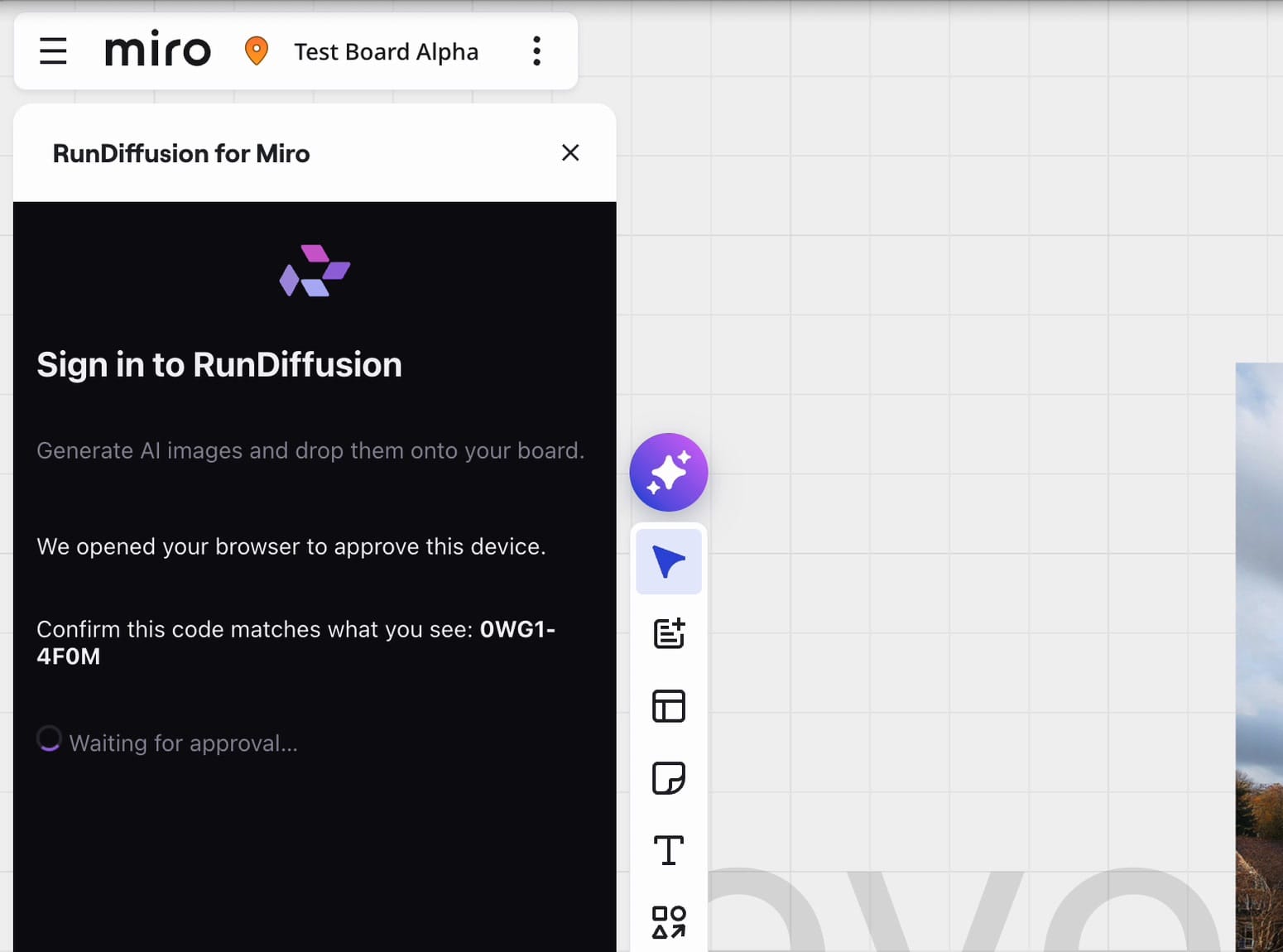This screenshot has width=1283, height=952.
Task: Select the cursor selection tool
Action: (x=669, y=562)
